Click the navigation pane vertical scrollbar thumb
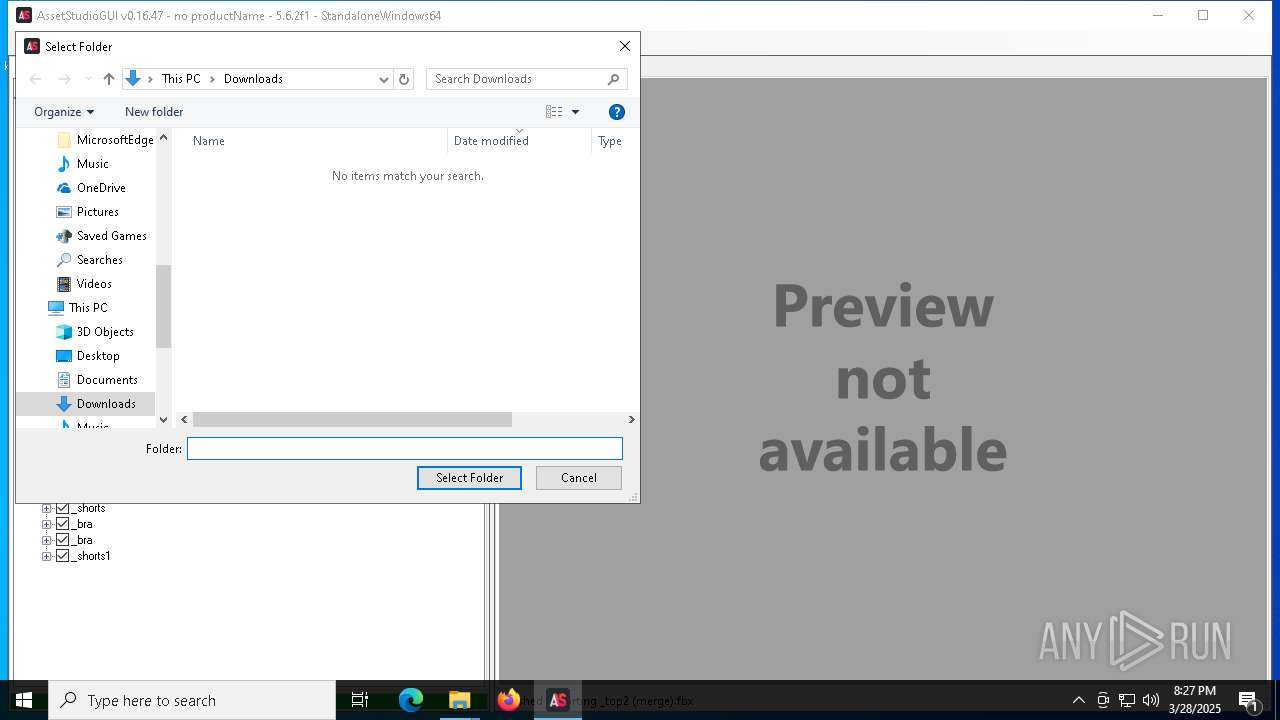Viewport: 1280px width, 720px height. click(x=163, y=306)
